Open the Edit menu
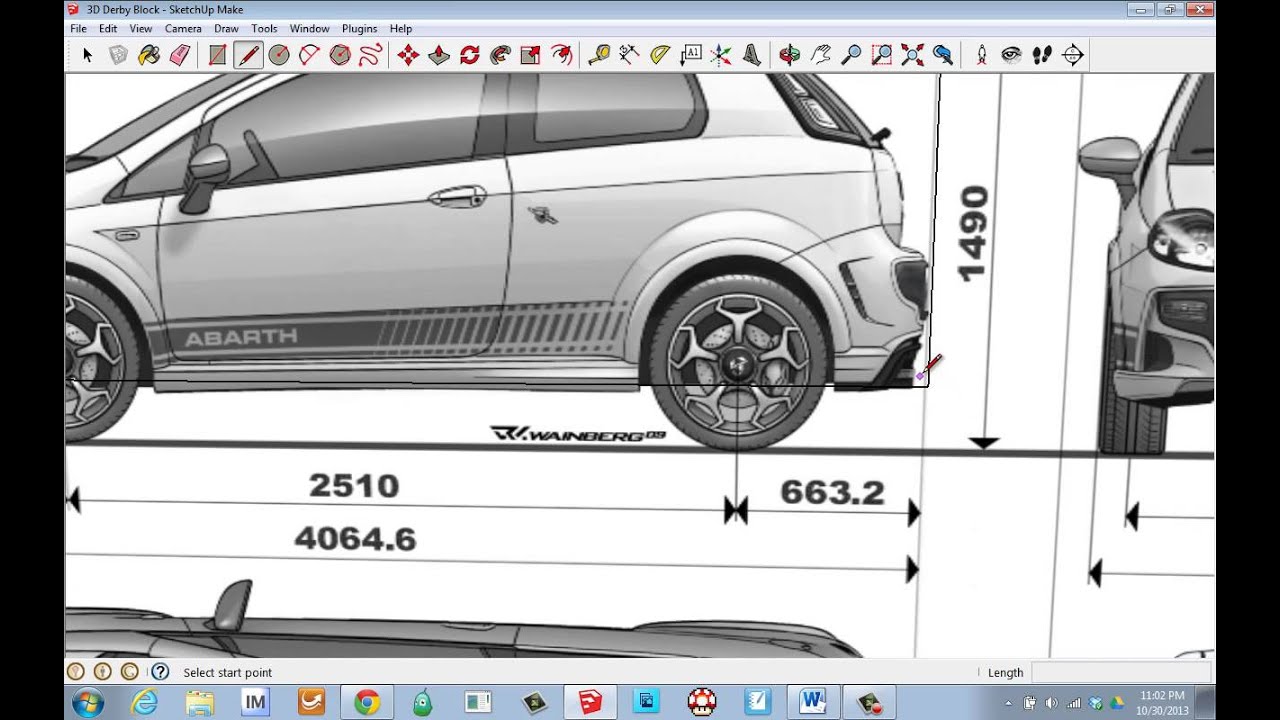1280x720 pixels. click(x=108, y=29)
